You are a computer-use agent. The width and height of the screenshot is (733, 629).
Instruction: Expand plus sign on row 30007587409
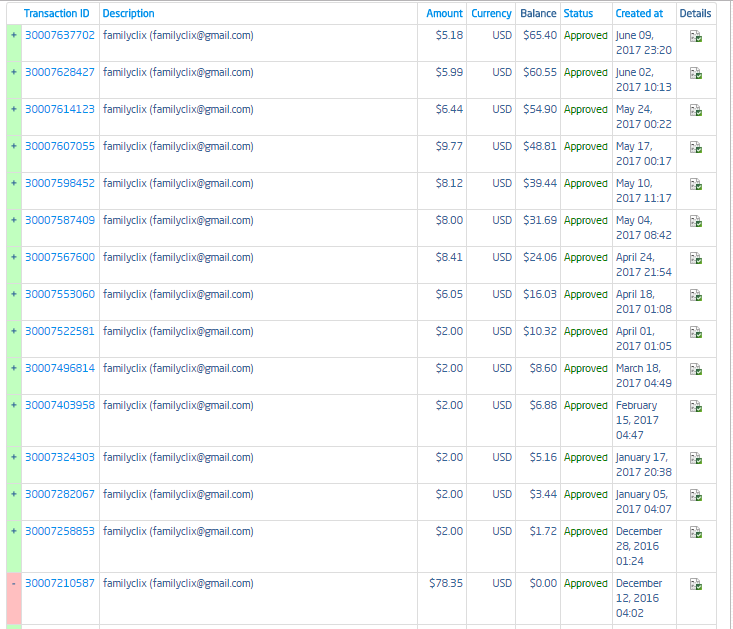click(x=14, y=220)
